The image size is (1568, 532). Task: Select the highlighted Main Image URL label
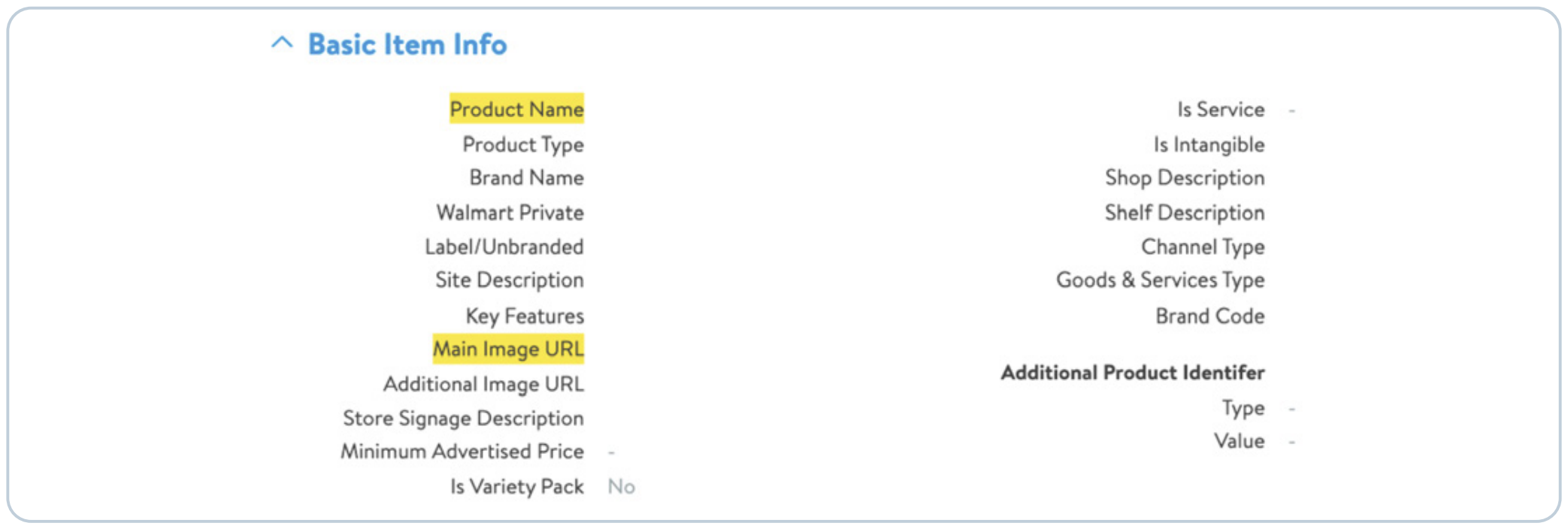click(508, 349)
